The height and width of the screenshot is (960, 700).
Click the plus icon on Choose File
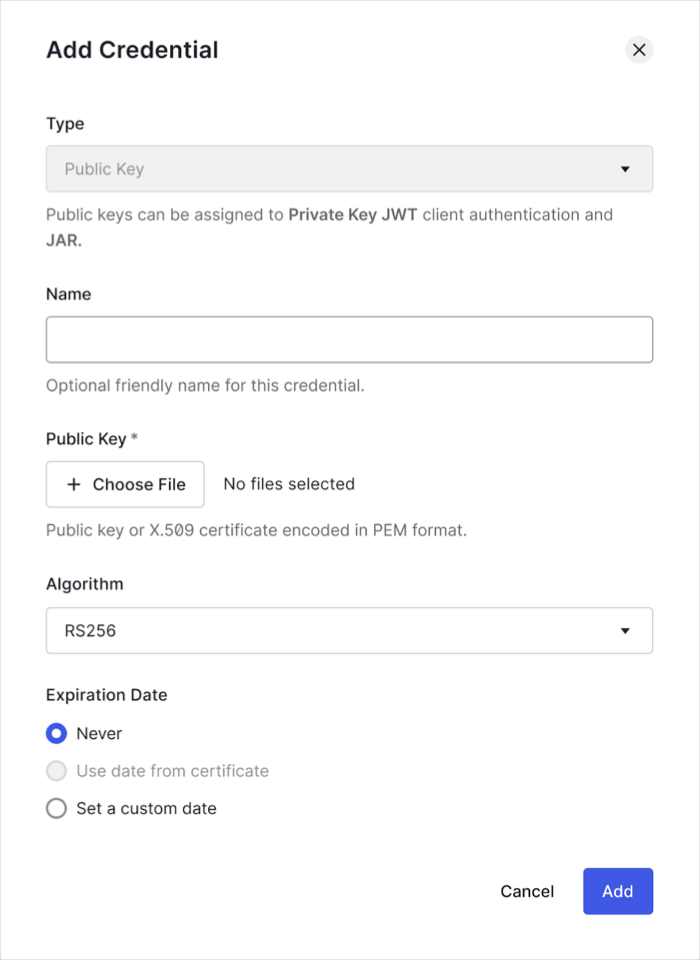click(x=73, y=484)
